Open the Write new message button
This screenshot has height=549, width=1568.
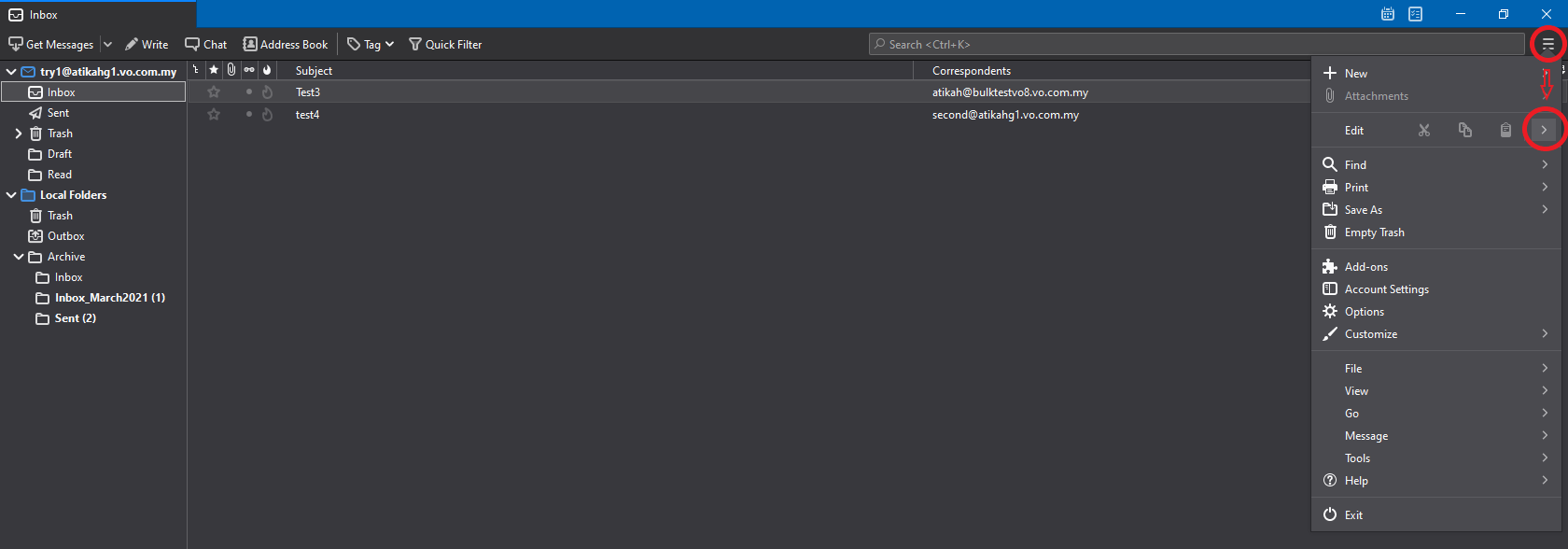point(147,44)
